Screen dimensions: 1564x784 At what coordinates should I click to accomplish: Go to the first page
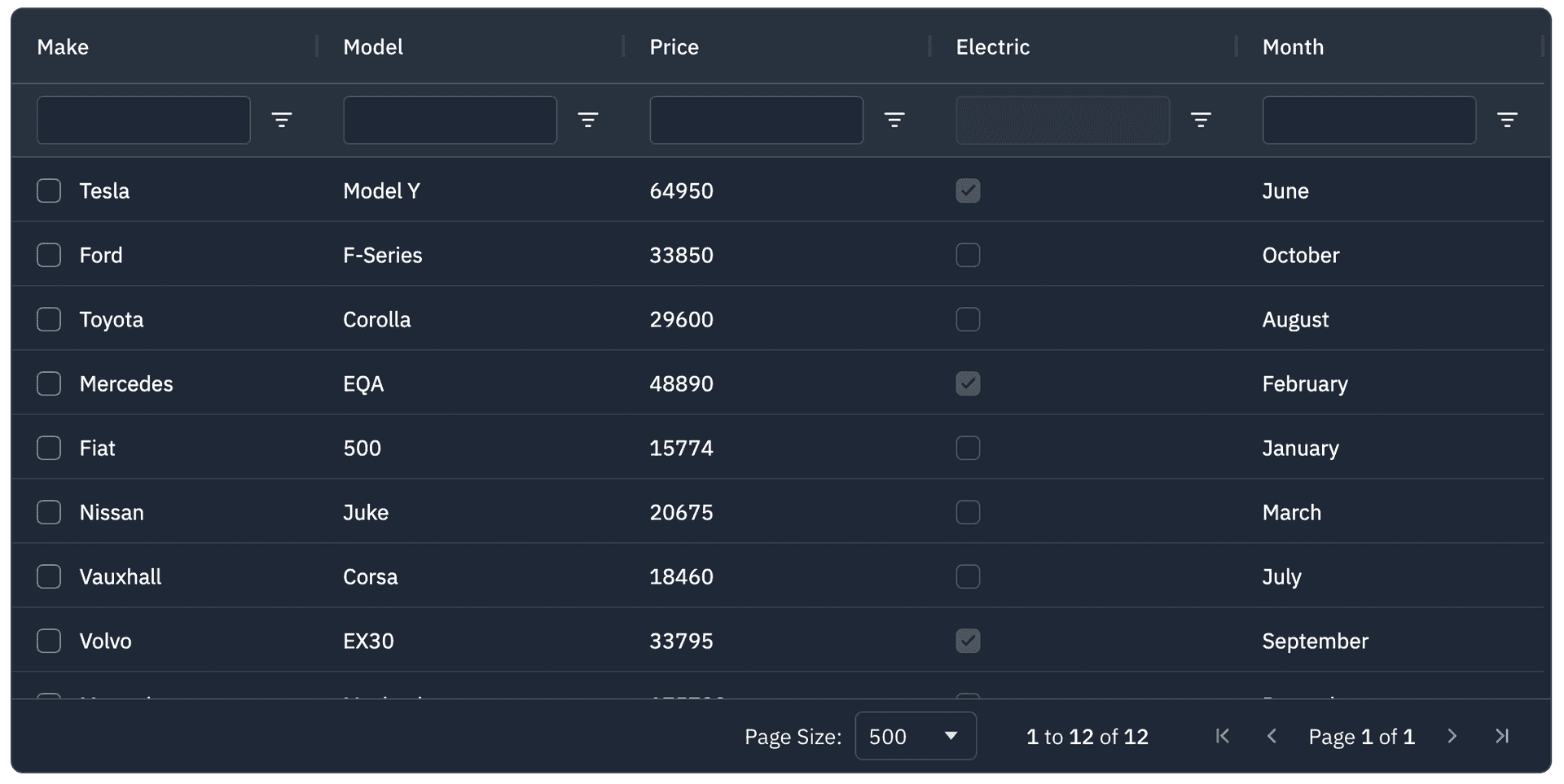click(1223, 736)
